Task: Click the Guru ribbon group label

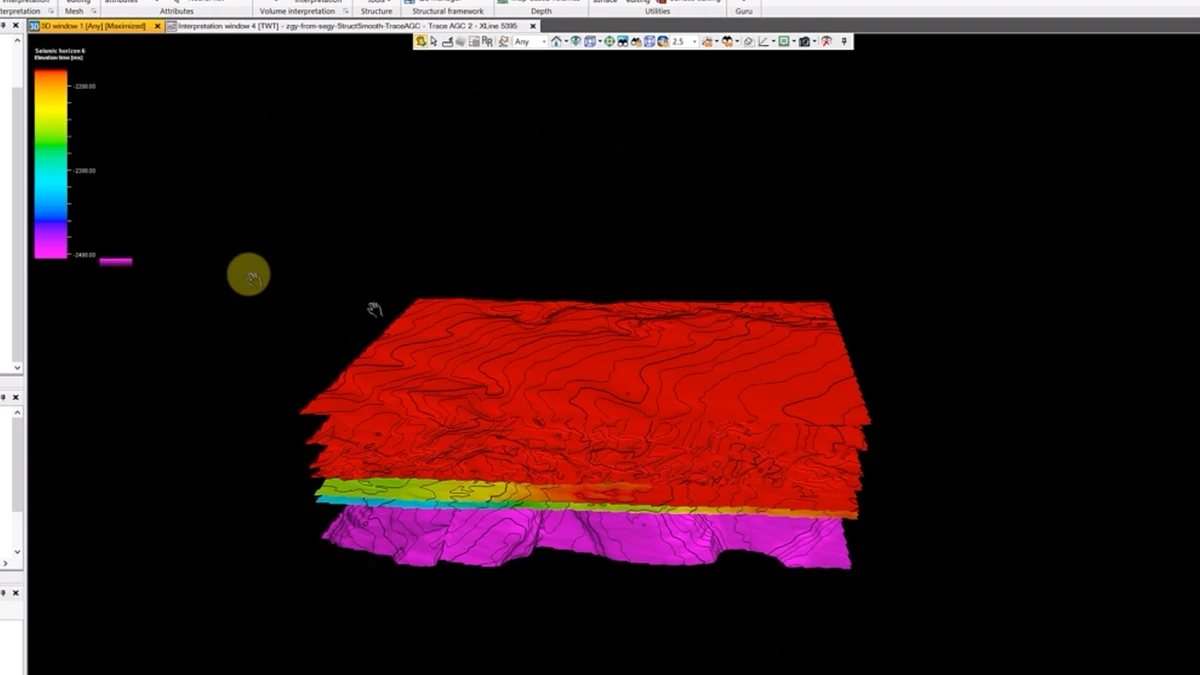Action: [x=744, y=11]
